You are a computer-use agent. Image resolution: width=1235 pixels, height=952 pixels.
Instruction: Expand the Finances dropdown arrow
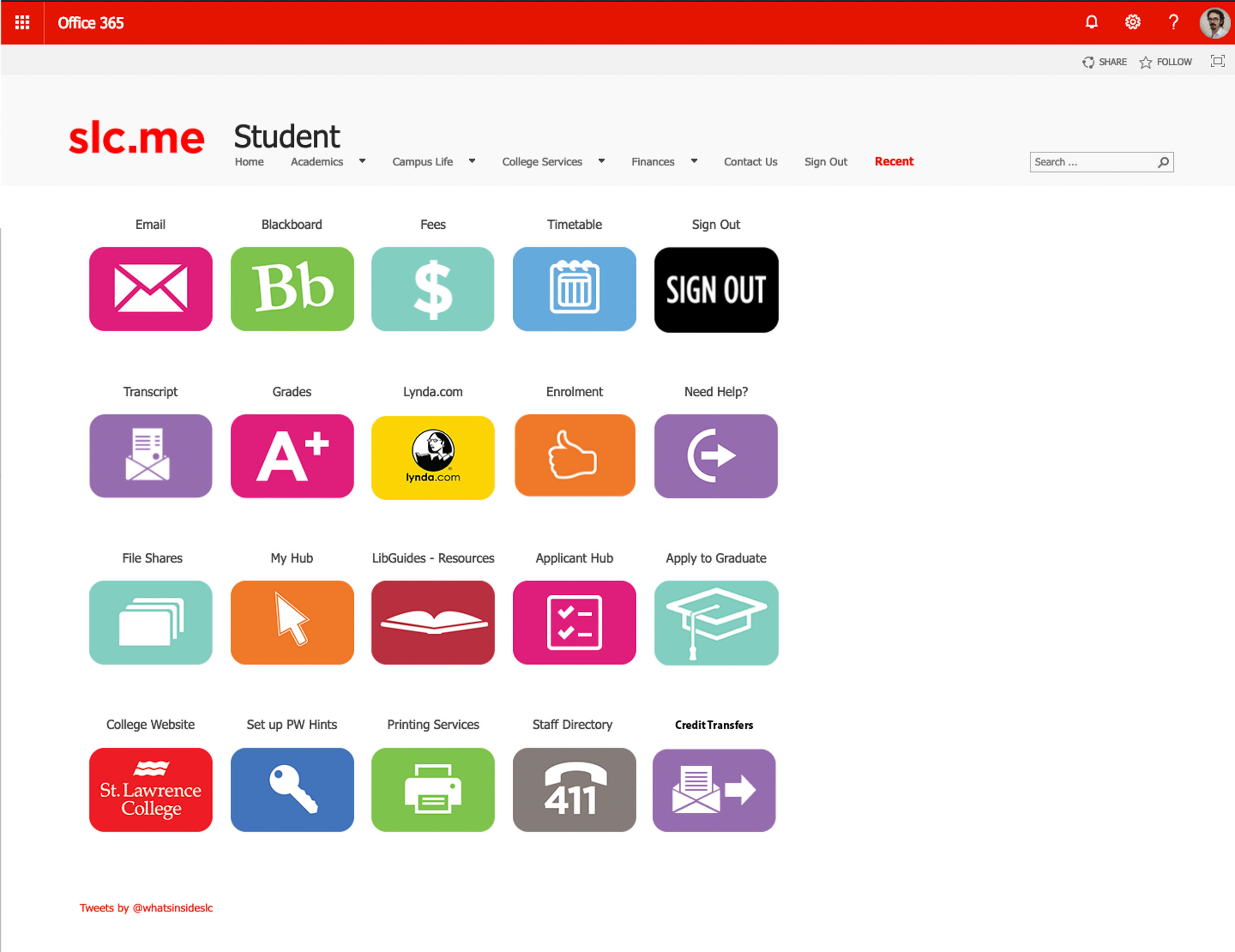(x=694, y=161)
